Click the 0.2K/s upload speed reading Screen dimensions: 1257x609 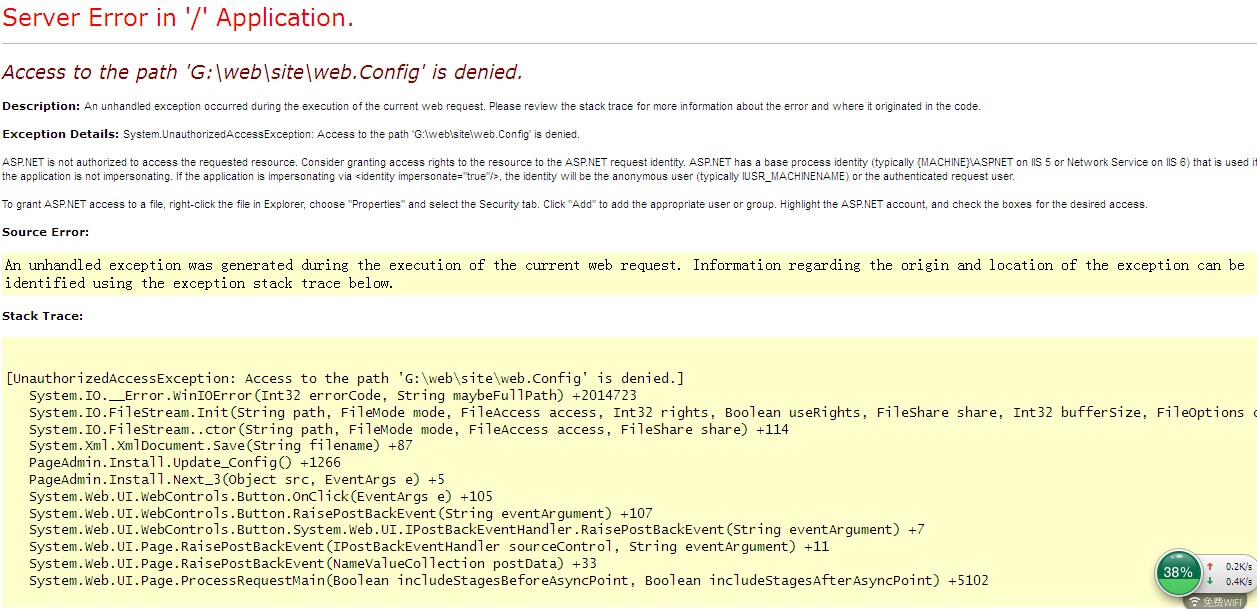(x=1238, y=566)
